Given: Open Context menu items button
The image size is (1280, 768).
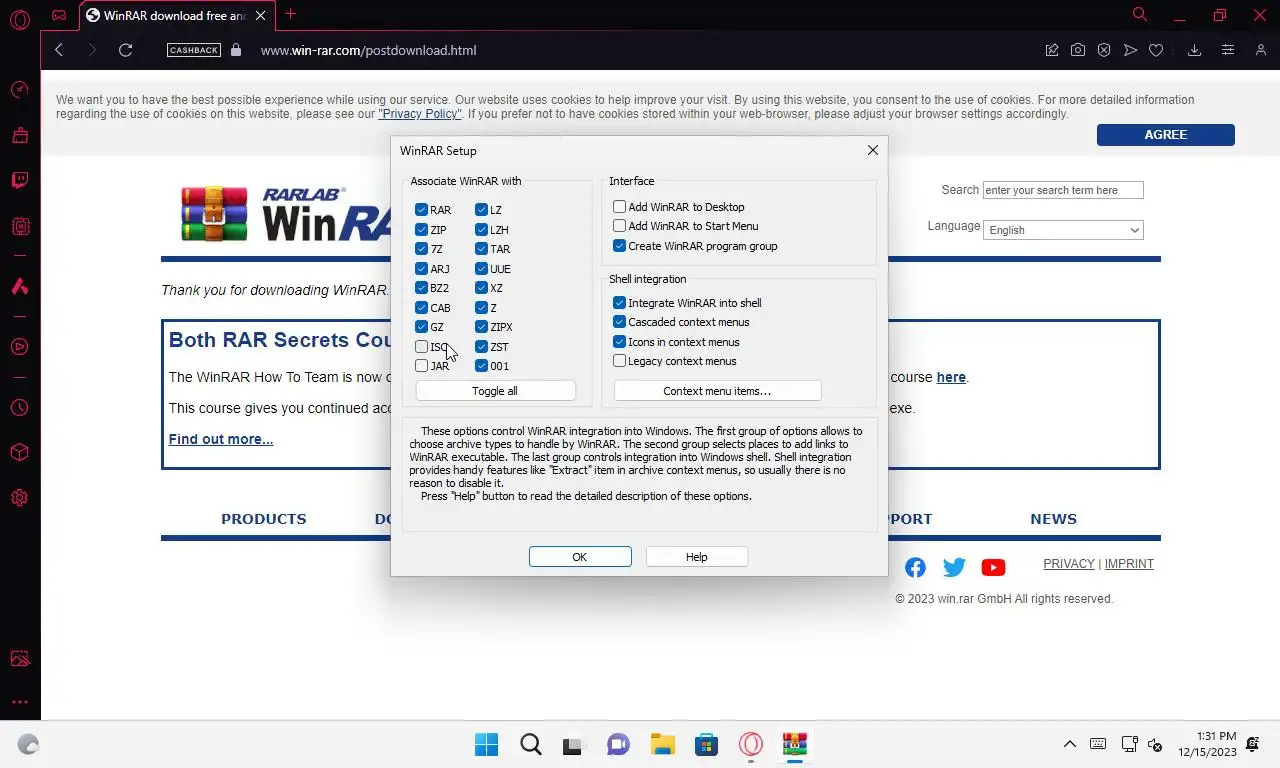Looking at the screenshot, I should [717, 391].
